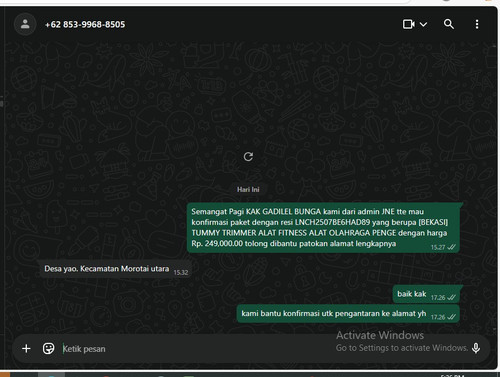Viewport: 500px width, 377px height.
Task: Click read-receipt checkmarks on 15.27 message
Action: click(451, 247)
